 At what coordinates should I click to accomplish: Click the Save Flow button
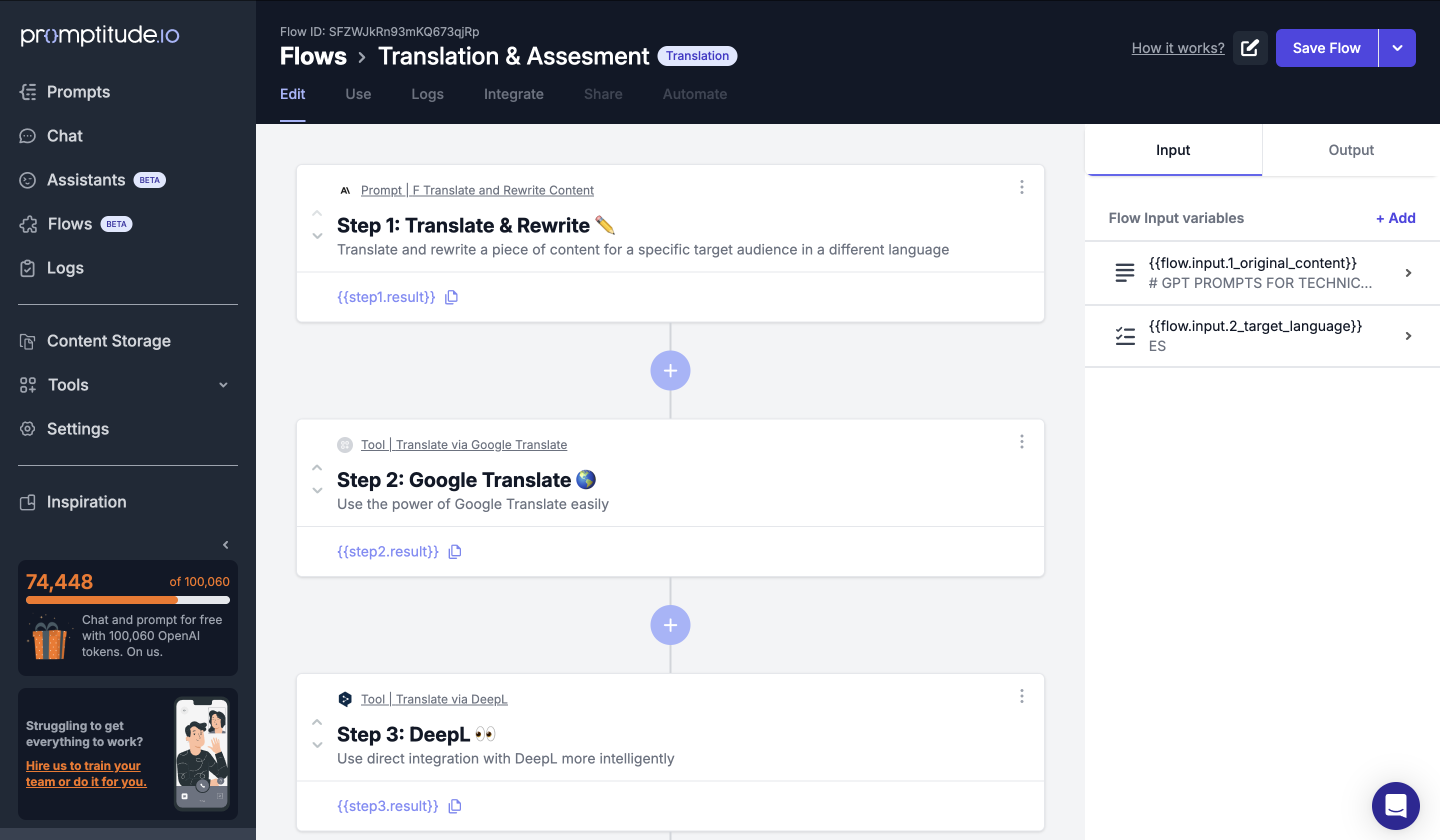1327,48
